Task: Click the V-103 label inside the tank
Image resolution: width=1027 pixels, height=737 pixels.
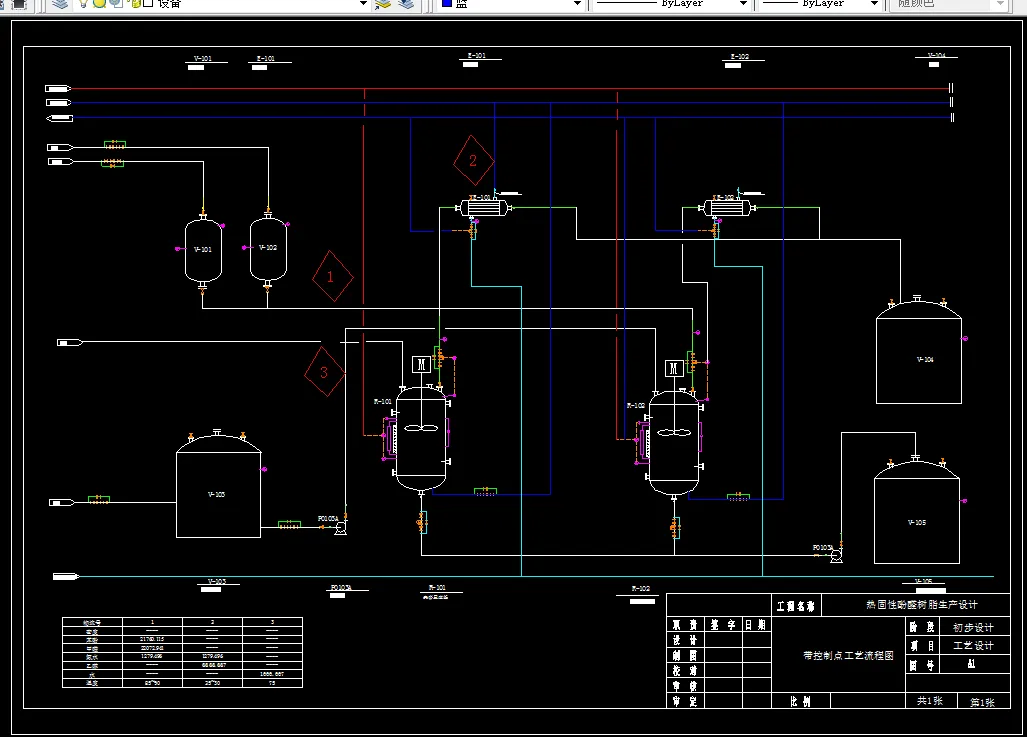Action: tap(216, 495)
